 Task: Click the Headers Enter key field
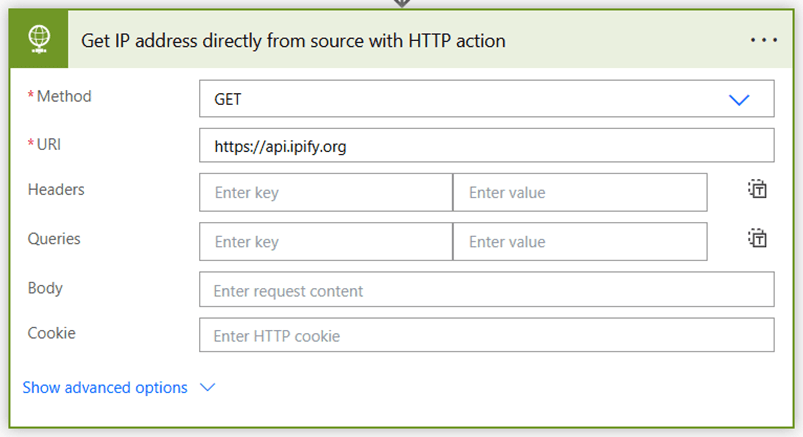(325, 193)
